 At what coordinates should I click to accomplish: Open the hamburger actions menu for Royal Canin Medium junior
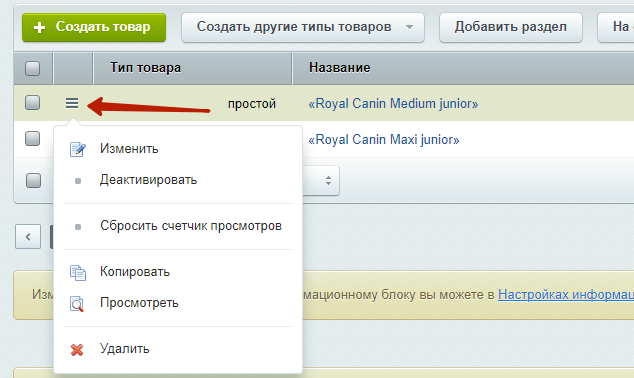[x=72, y=103]
